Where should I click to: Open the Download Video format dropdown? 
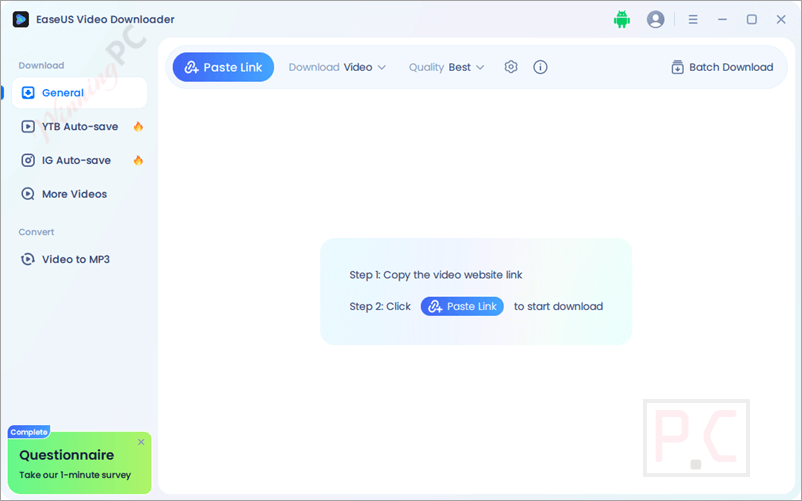click(337, 67)
